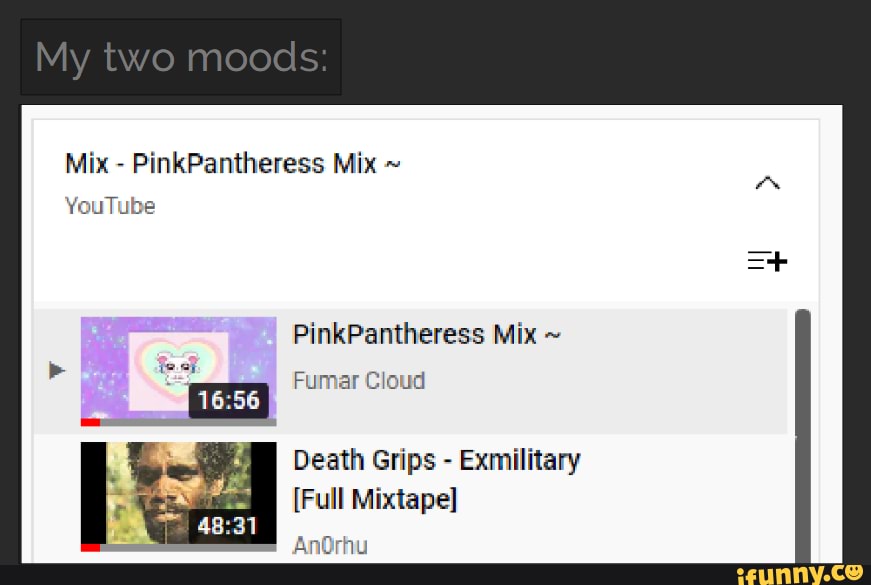The image size is (871, 585).
Task: Click the hamster heart image in first thumbnail
Action: tap(178, 369)
